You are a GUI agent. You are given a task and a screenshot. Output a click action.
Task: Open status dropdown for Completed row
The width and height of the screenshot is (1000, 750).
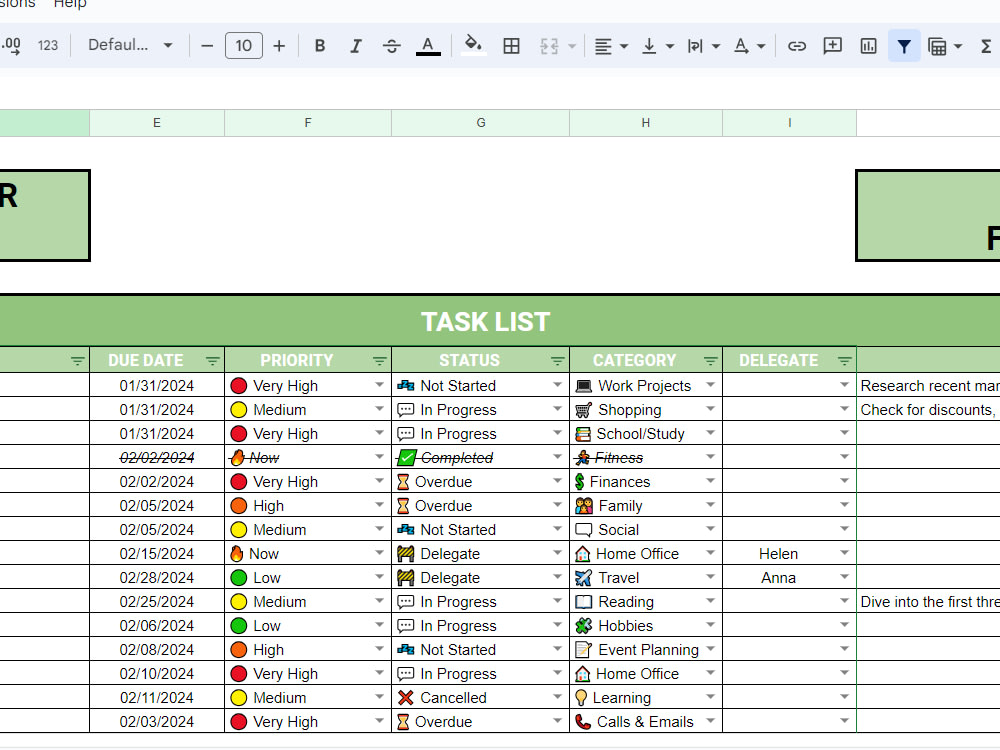click(557, 457)
